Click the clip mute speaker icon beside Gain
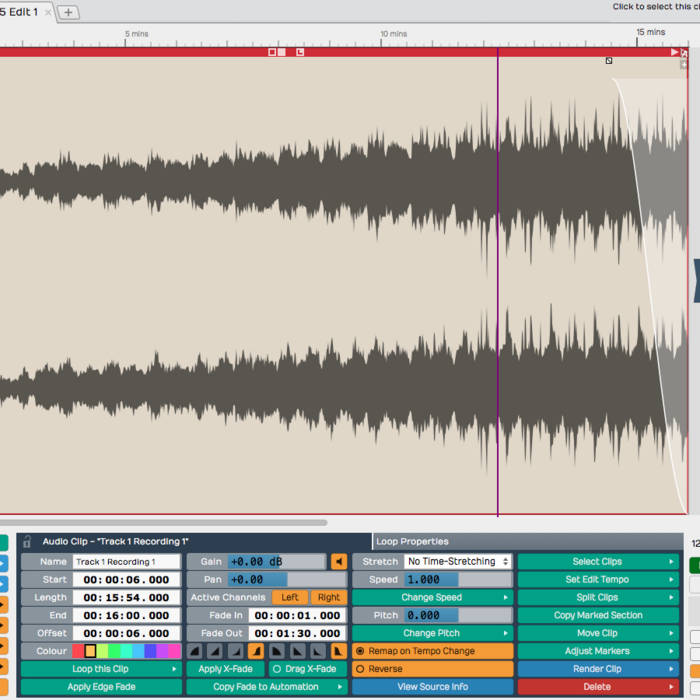The height and width of the screenshot is (700, 700). pyautogui.click(x=339, y=562)
